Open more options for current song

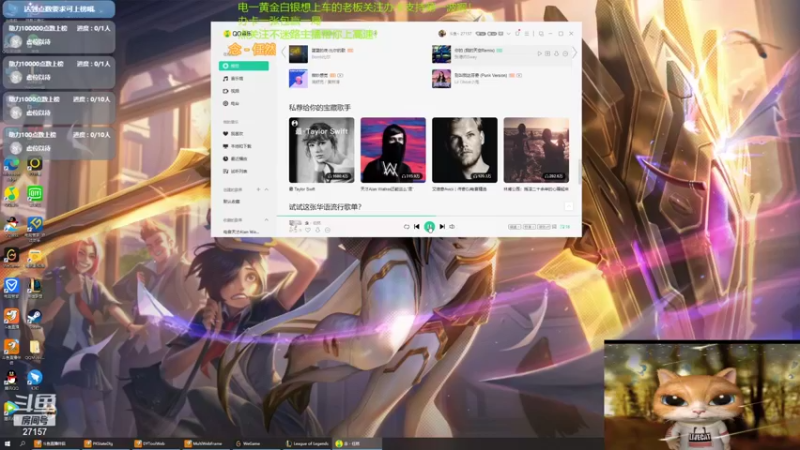[328, 230]
